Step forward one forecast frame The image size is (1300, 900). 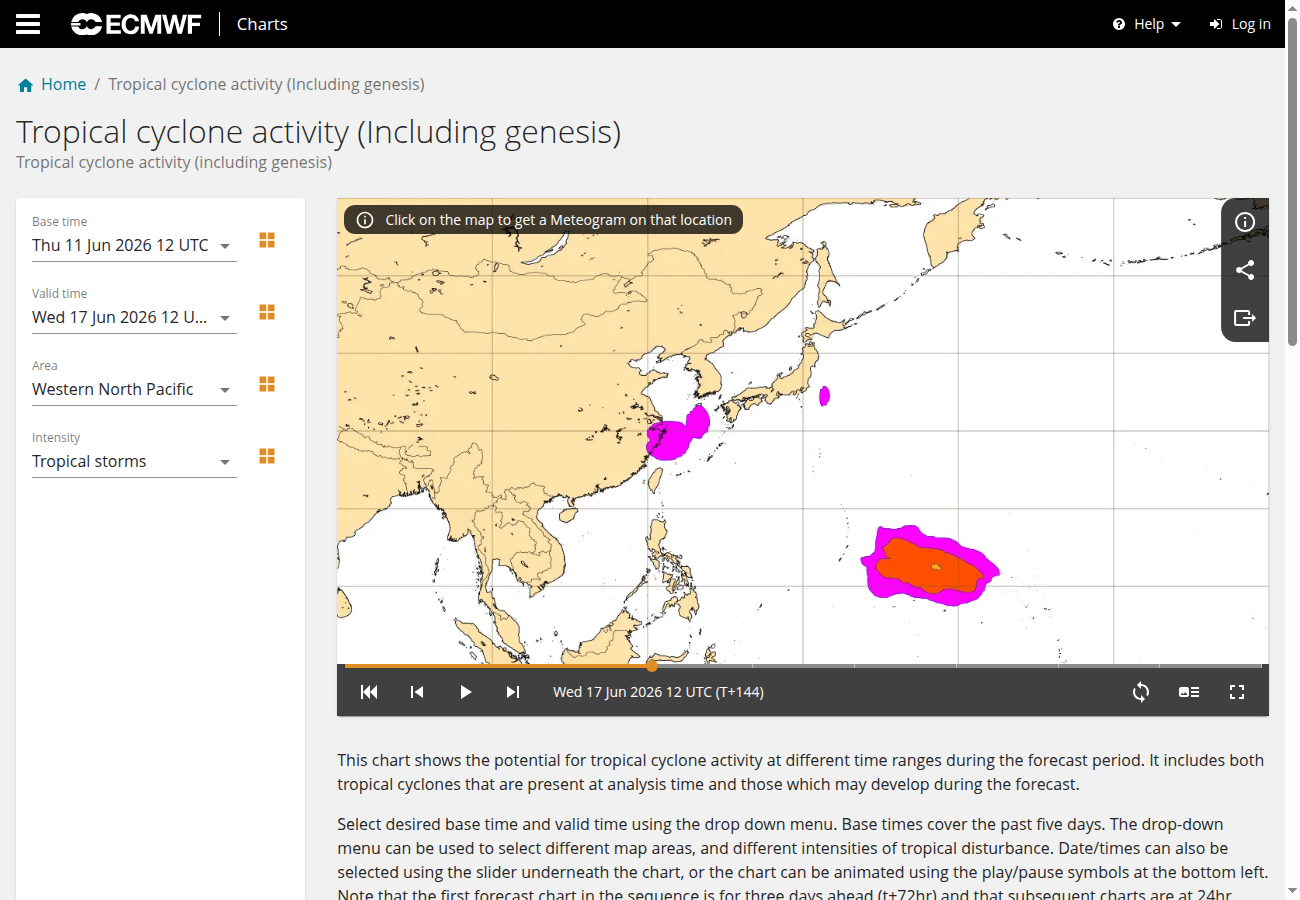[x=513, y=692]
